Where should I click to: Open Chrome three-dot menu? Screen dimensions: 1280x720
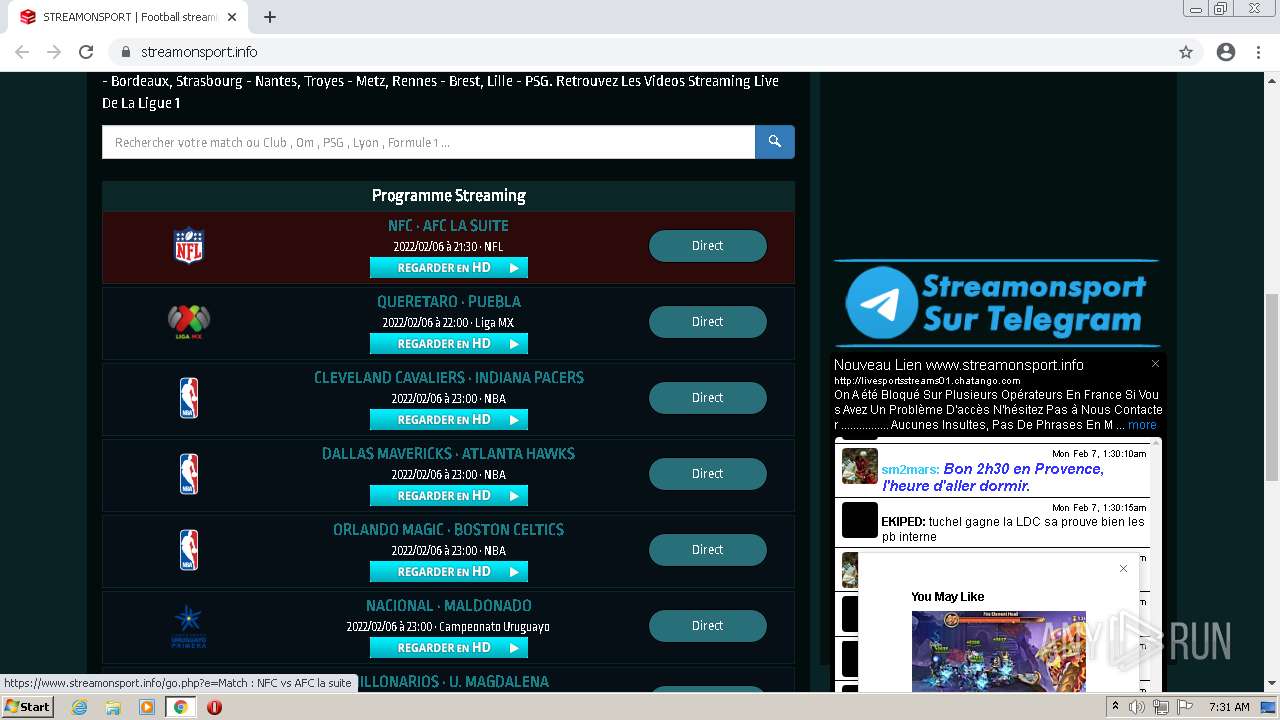(x=1258, y=52)
